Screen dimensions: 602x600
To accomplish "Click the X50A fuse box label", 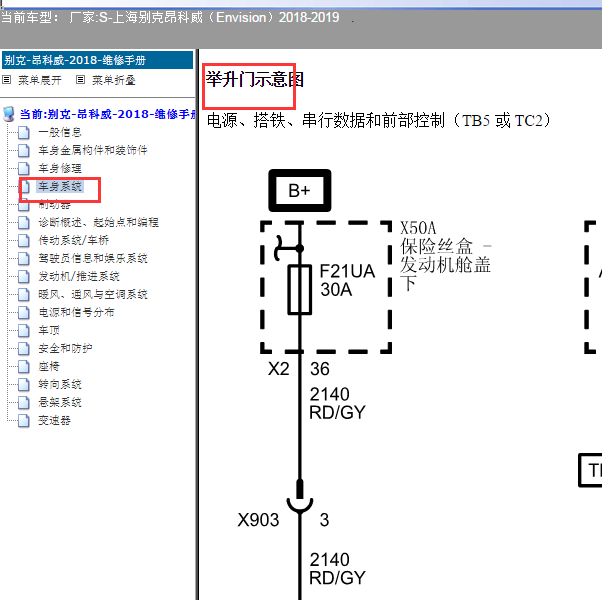I will (x=445, y=256).
